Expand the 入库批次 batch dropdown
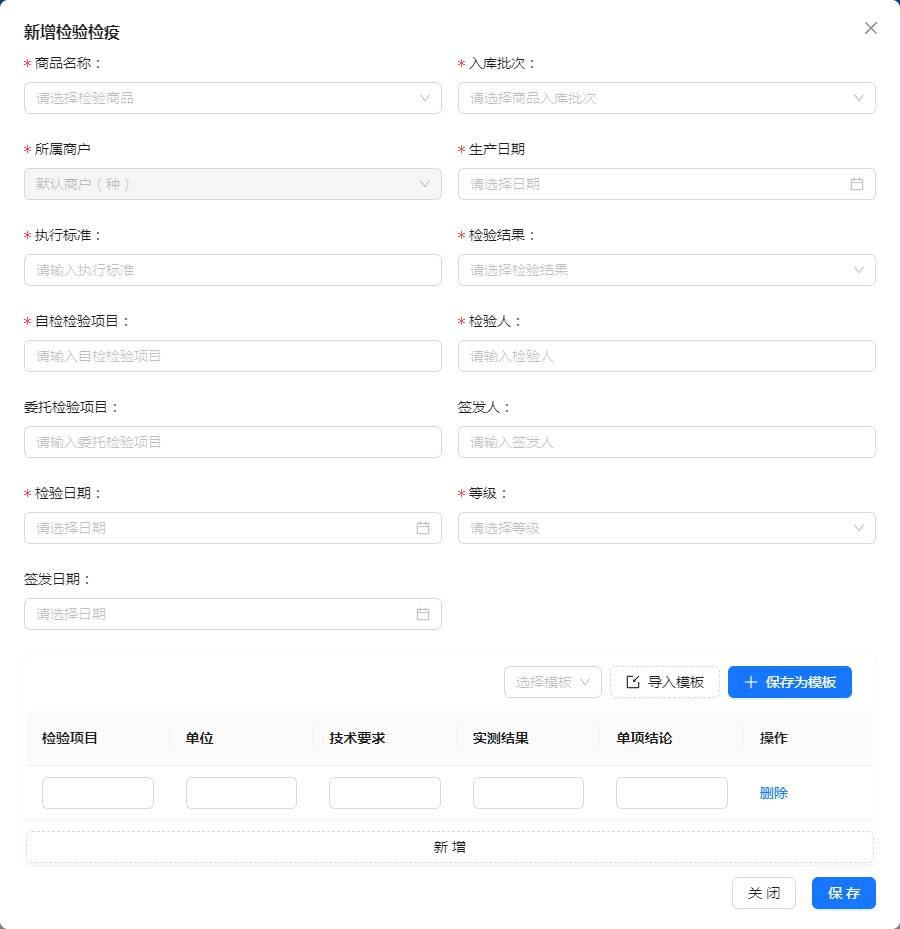This screenshot has width=900, height=929. 666,98
